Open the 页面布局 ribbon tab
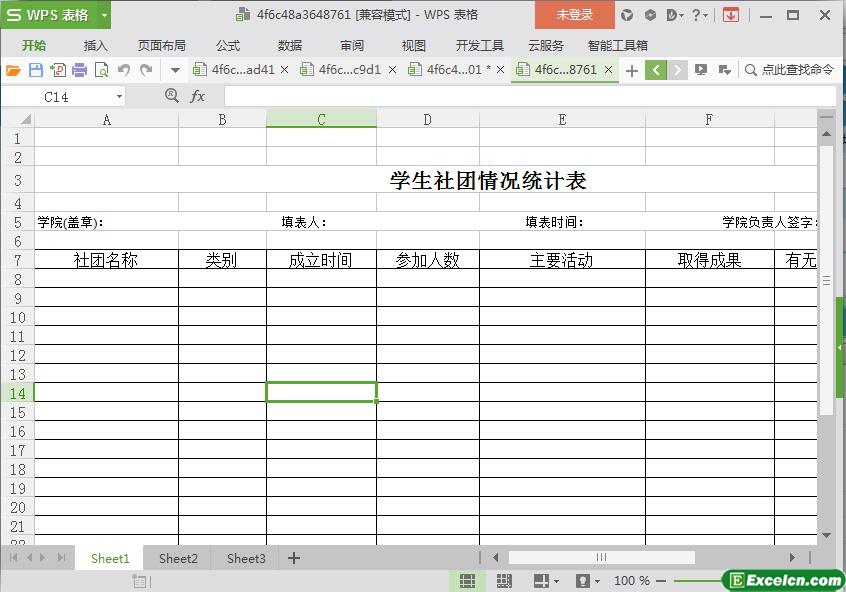 (x=161, y=45)
